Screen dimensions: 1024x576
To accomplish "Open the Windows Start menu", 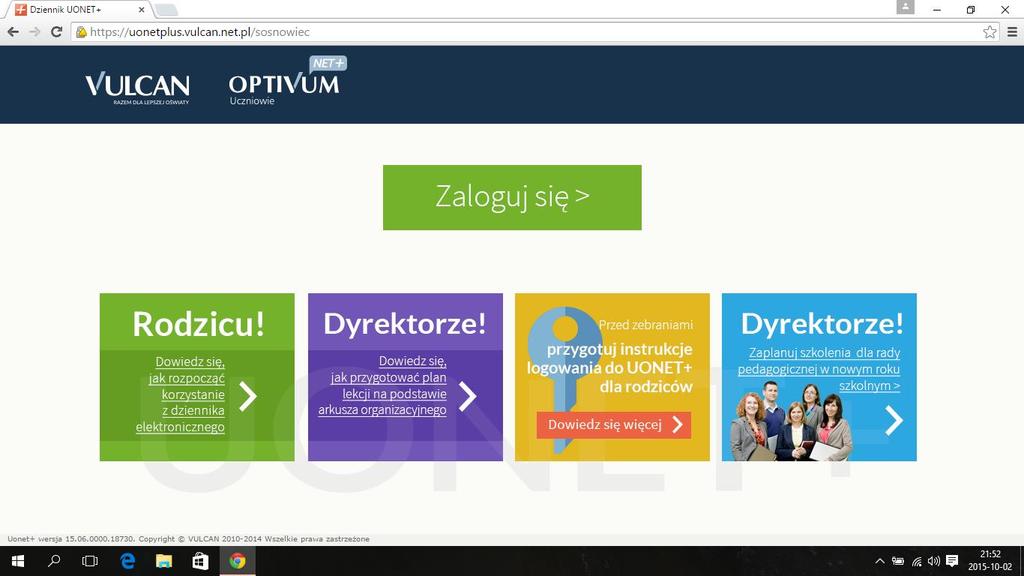I will pyautogui.click(x=18, y=561).
